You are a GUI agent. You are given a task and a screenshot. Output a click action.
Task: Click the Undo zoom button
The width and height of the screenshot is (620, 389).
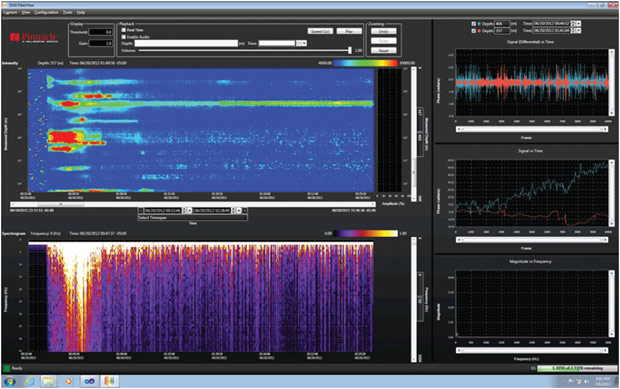(383, 31)
